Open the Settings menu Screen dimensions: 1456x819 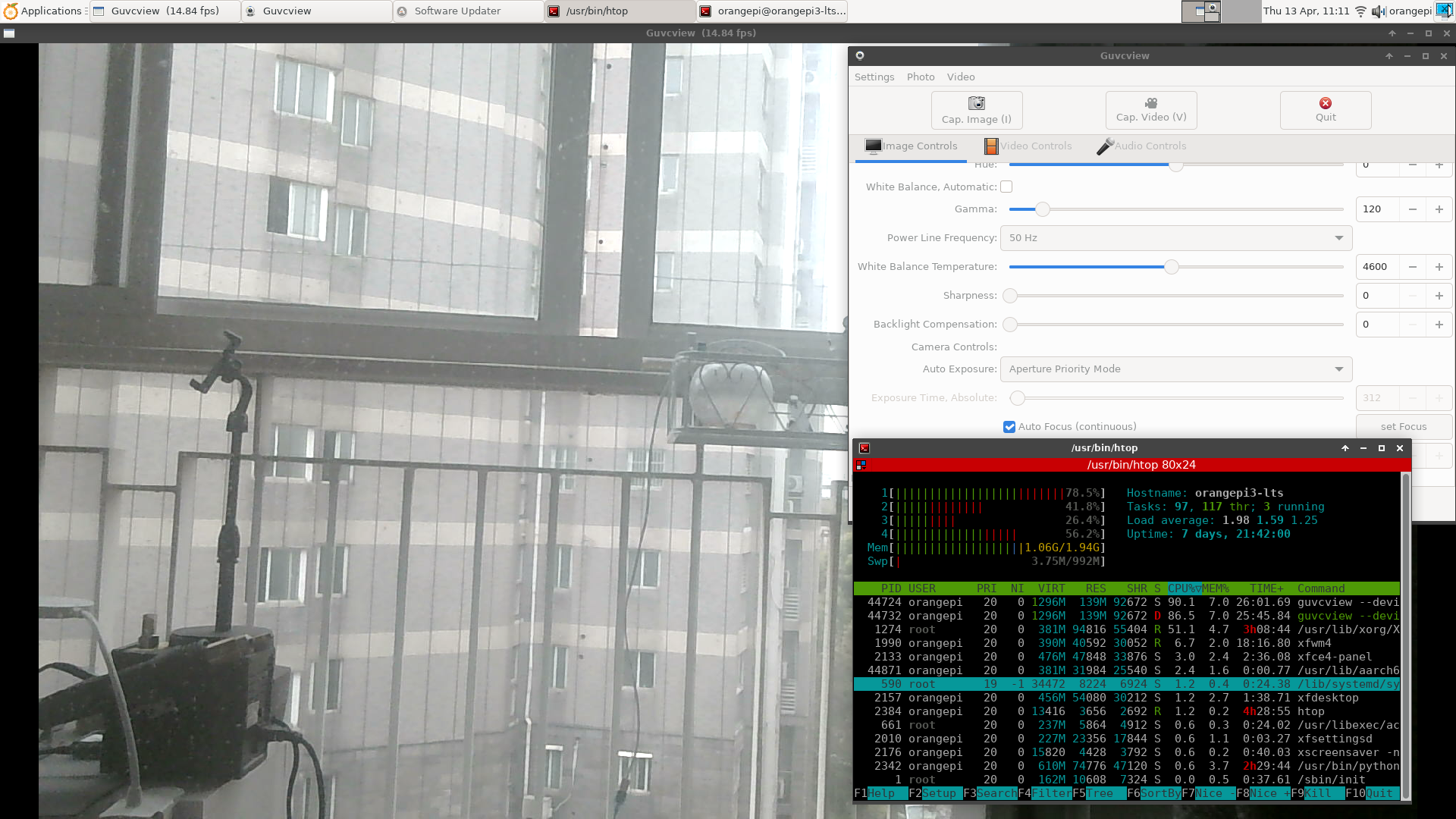pyautogui.click(x=874, y=77)
